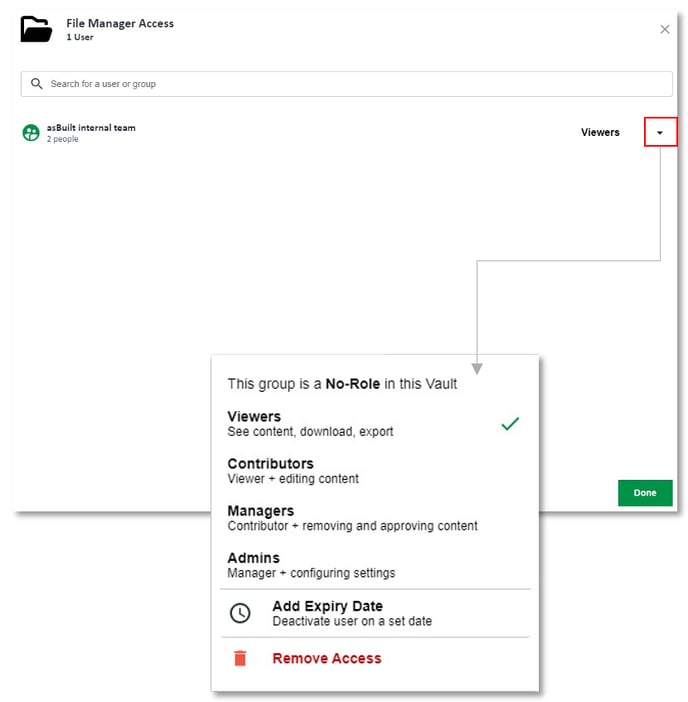Select the asBuilt internal team name
Viewport: 688px width, 702px height.
pyautogui.click(x=91, y=128)
